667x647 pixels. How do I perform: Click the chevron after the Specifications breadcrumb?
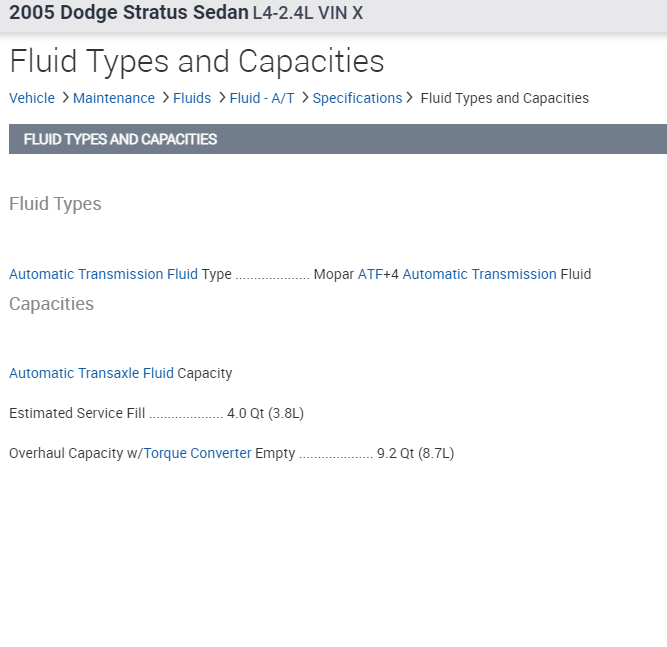410,98
